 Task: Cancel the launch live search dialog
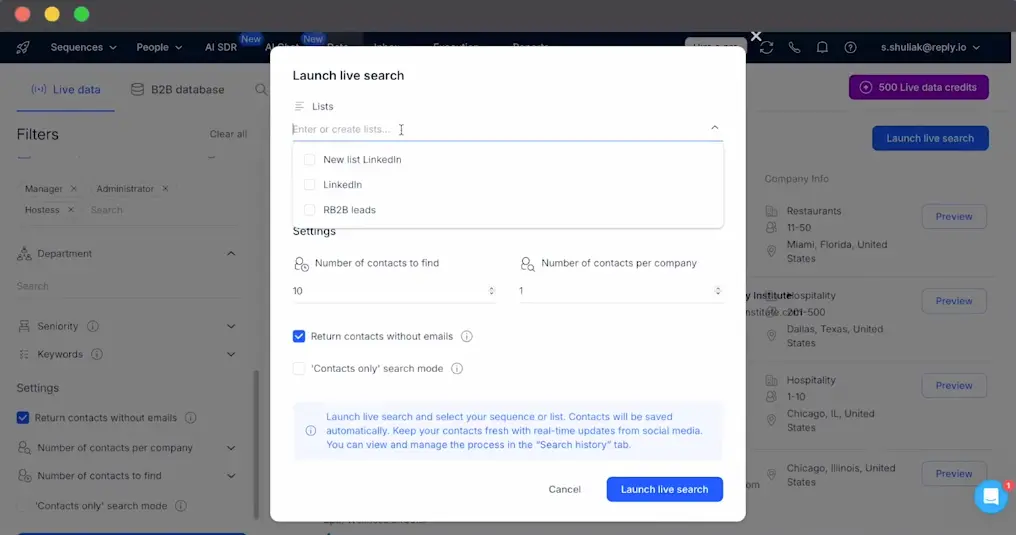(564, 489)
